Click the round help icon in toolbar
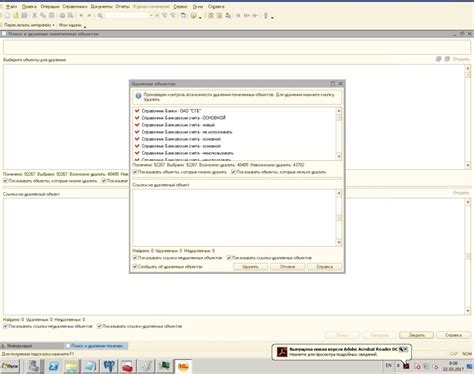The image size is (474, 374). click(x=194, y=15)
